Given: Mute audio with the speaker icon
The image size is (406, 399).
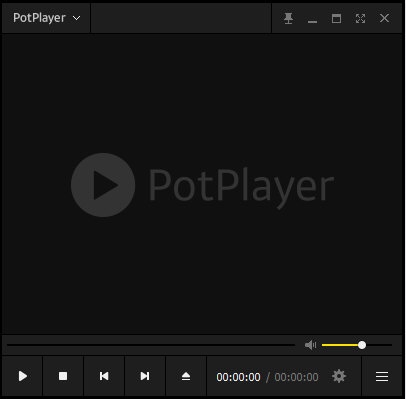Looking at the screenshot, I should (x=310, y=345).
